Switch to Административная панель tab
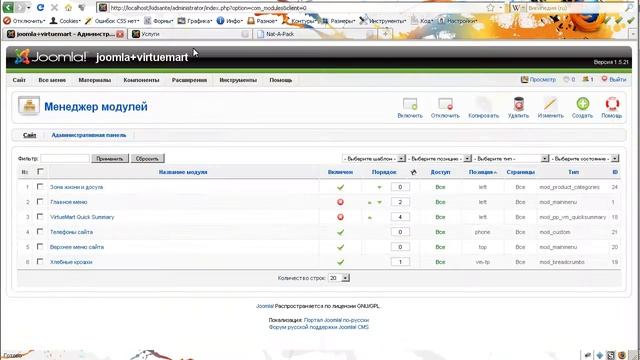This screenshot has height=360, width=640. point(89,135)
